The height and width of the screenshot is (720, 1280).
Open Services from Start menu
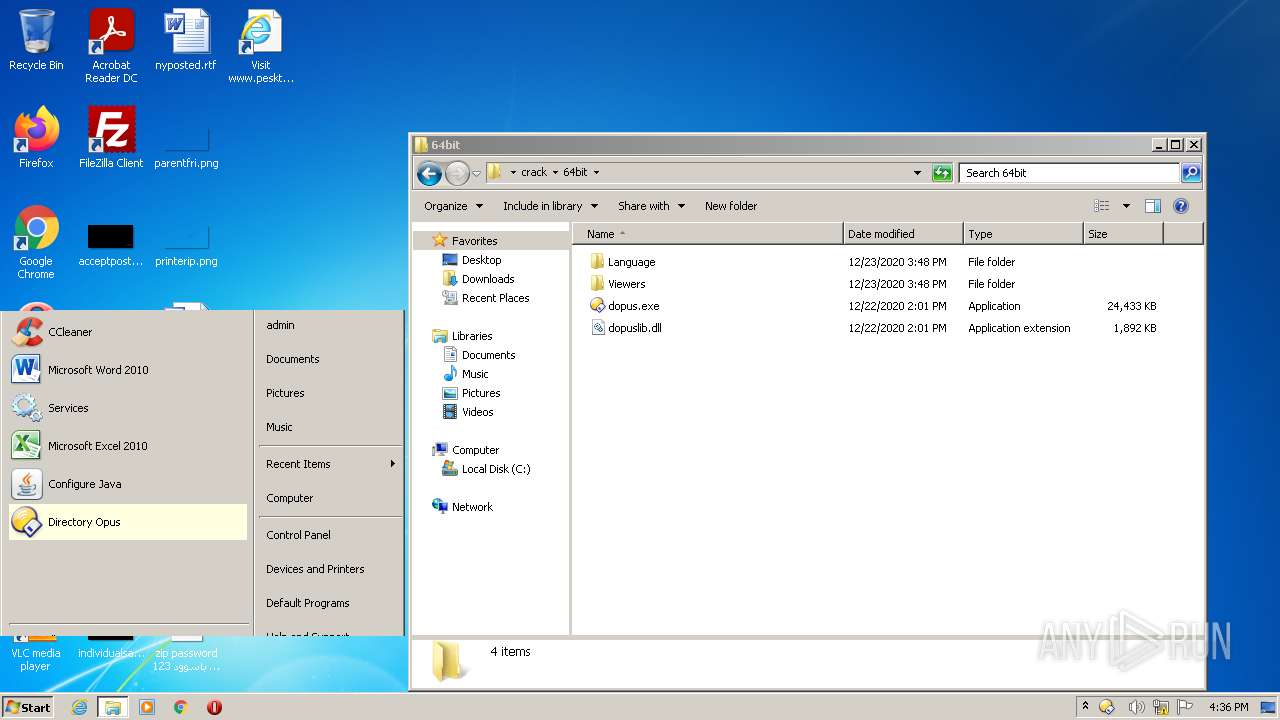[128, 408]
